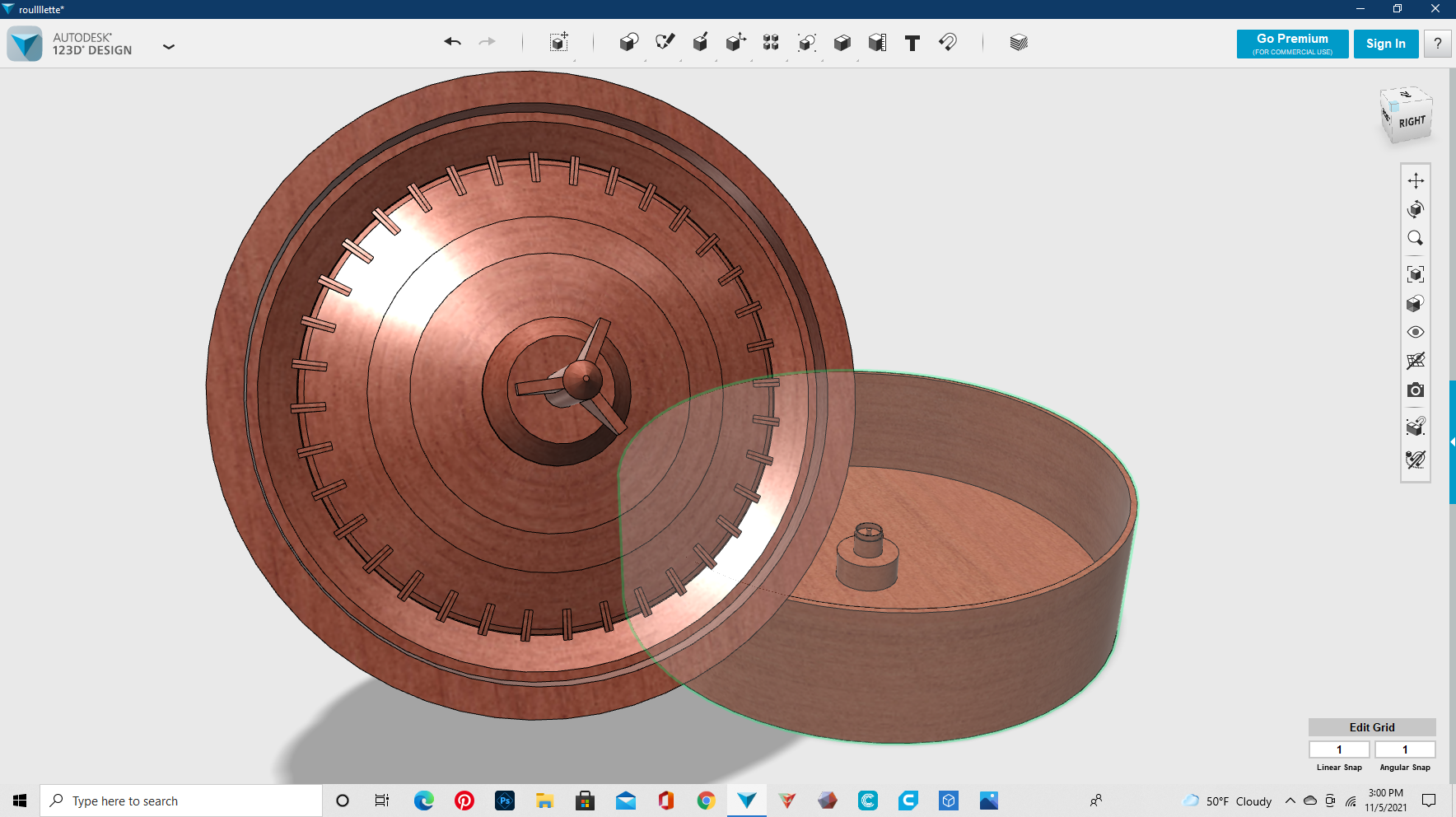Select the Sketch tool
1456x817 pixels.
tap(665, 42)
